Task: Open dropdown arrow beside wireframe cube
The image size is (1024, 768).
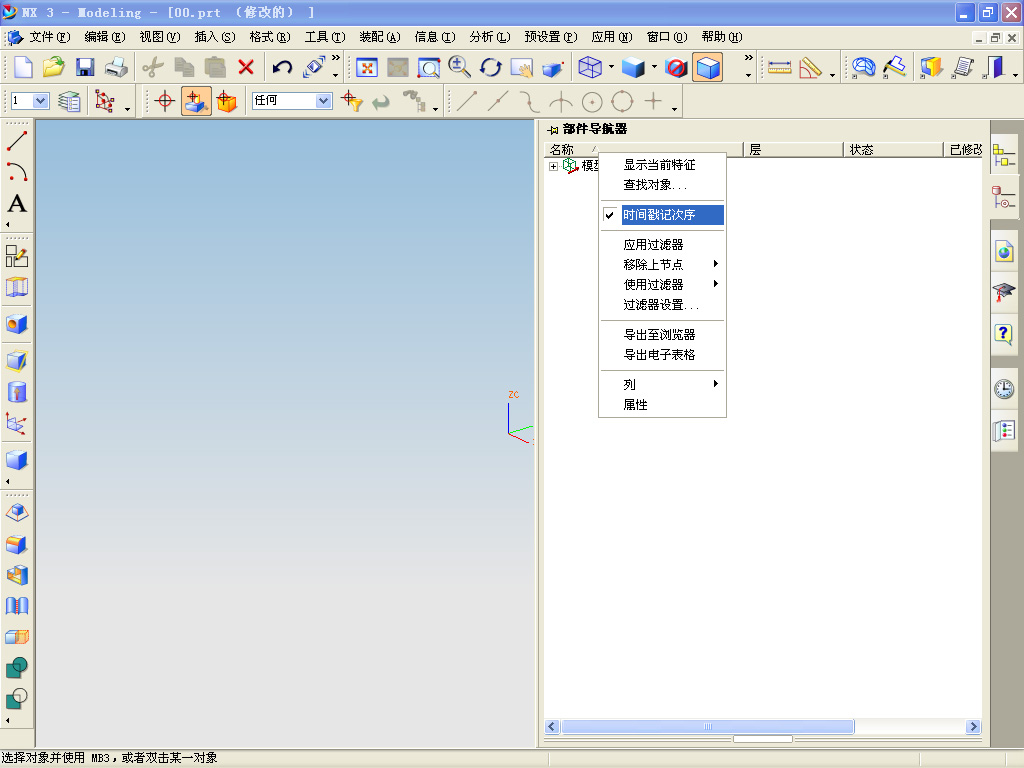Action: pyautogui.click(x=611, y=67)
